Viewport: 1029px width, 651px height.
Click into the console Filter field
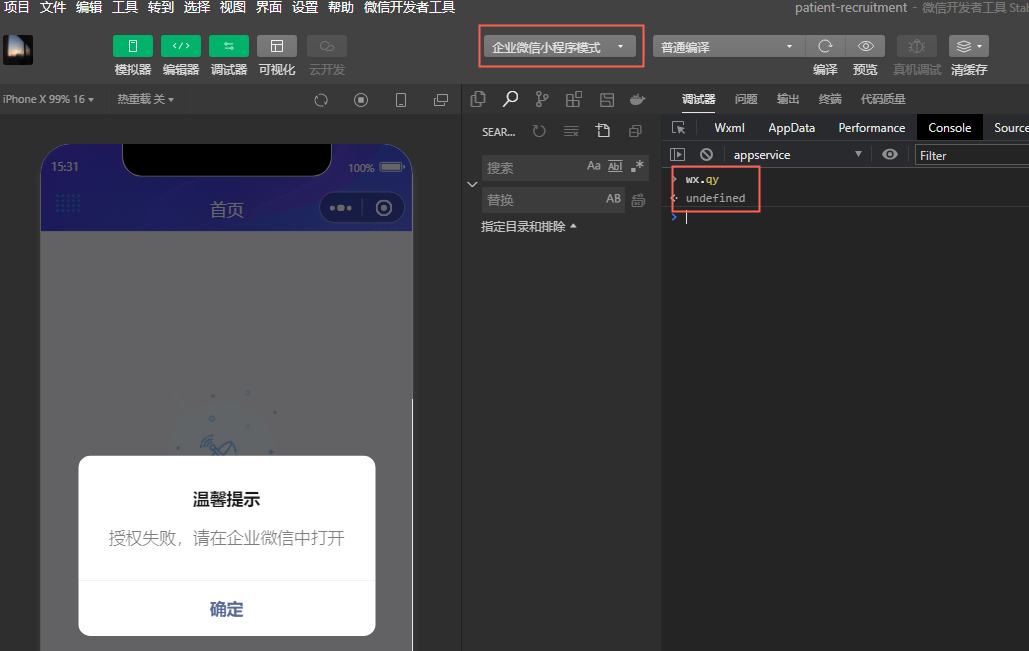click(x=971, y=156)
